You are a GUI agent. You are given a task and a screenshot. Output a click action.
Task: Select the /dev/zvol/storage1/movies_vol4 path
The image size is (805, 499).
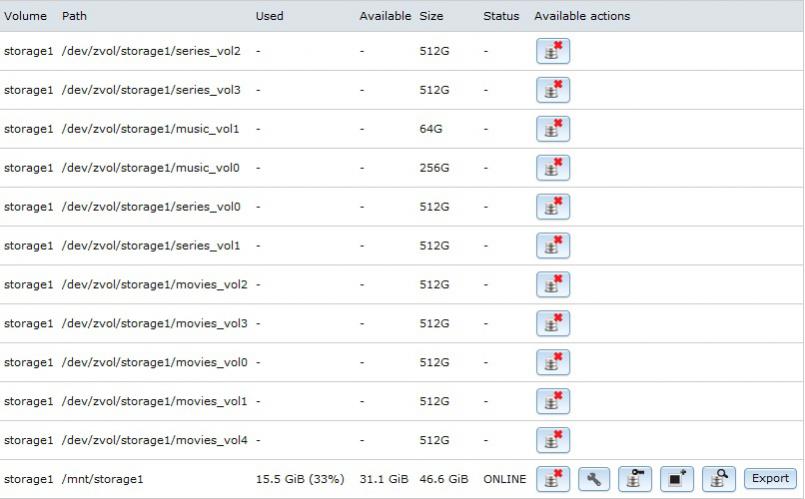(155, 440)
